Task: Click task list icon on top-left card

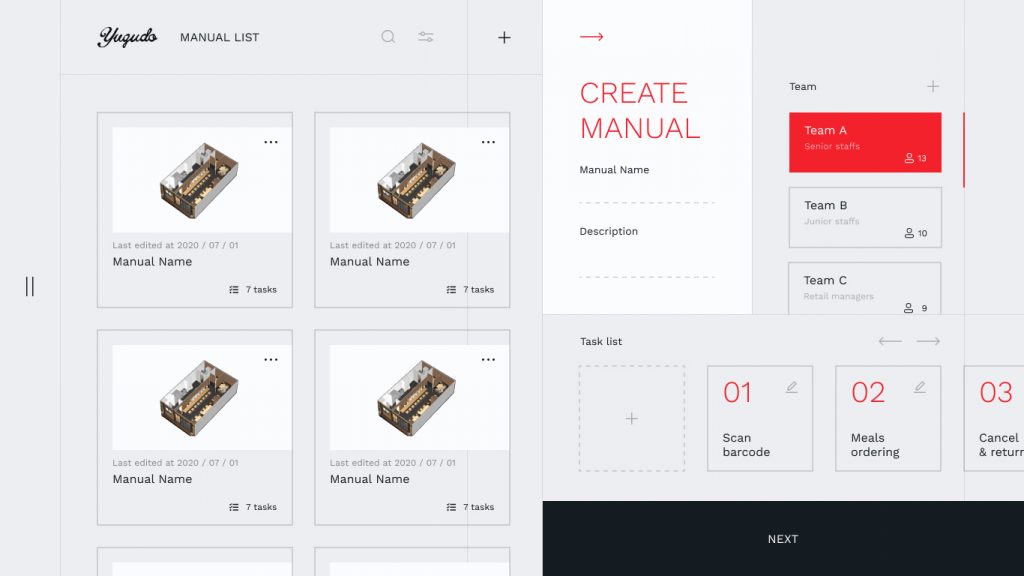Action: 234,289
